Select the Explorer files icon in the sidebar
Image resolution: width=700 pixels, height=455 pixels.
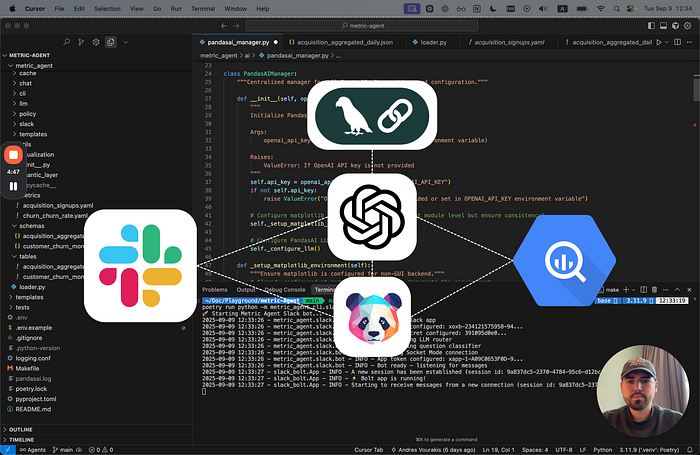(110, 42)
